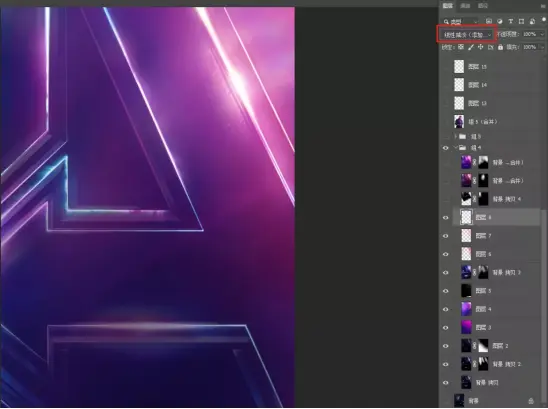This screenshot has width=548, height=409.
Task: Click folder icon of group 组 4
Action: (x=463, y=148)
